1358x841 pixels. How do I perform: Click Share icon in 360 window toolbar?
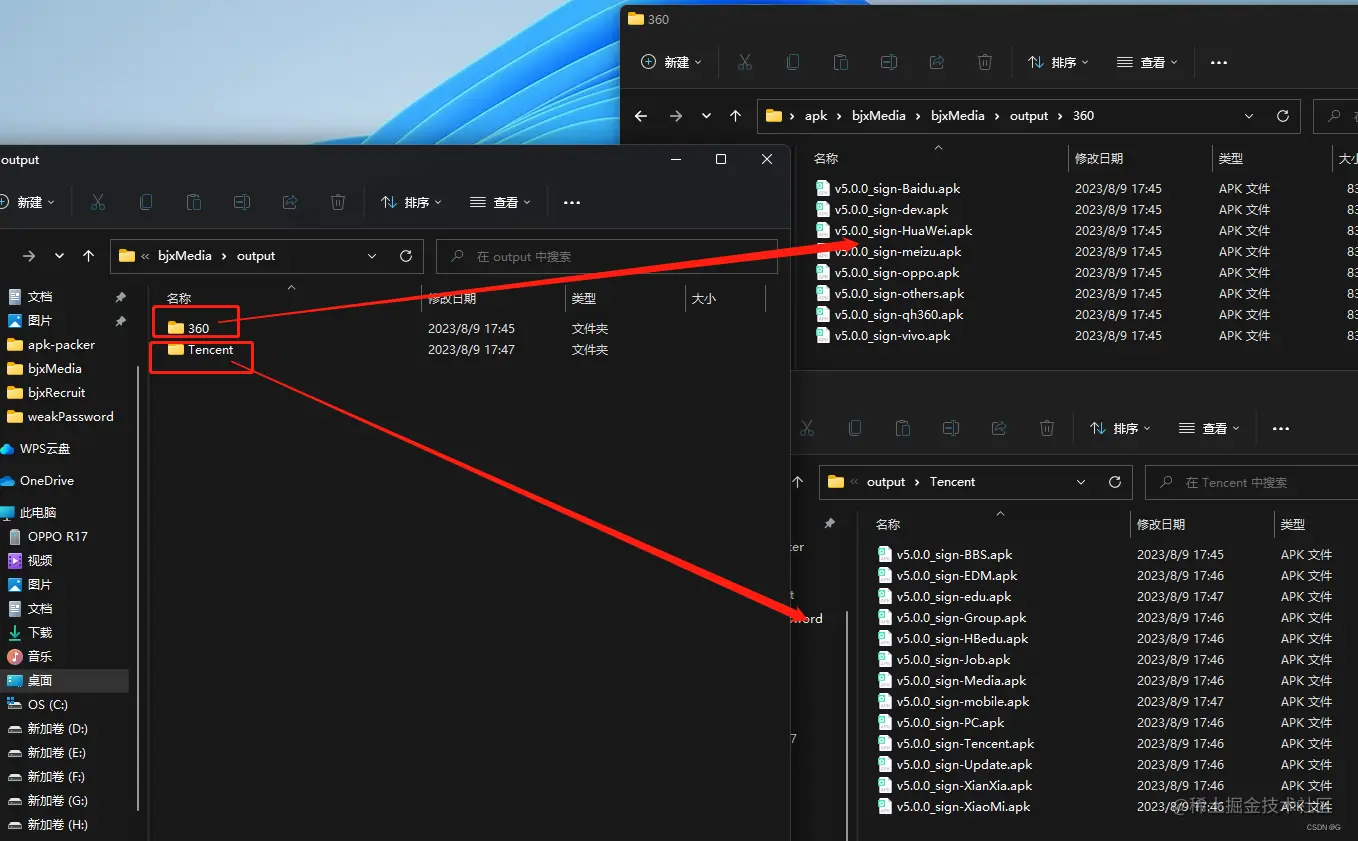pos(937,62)
